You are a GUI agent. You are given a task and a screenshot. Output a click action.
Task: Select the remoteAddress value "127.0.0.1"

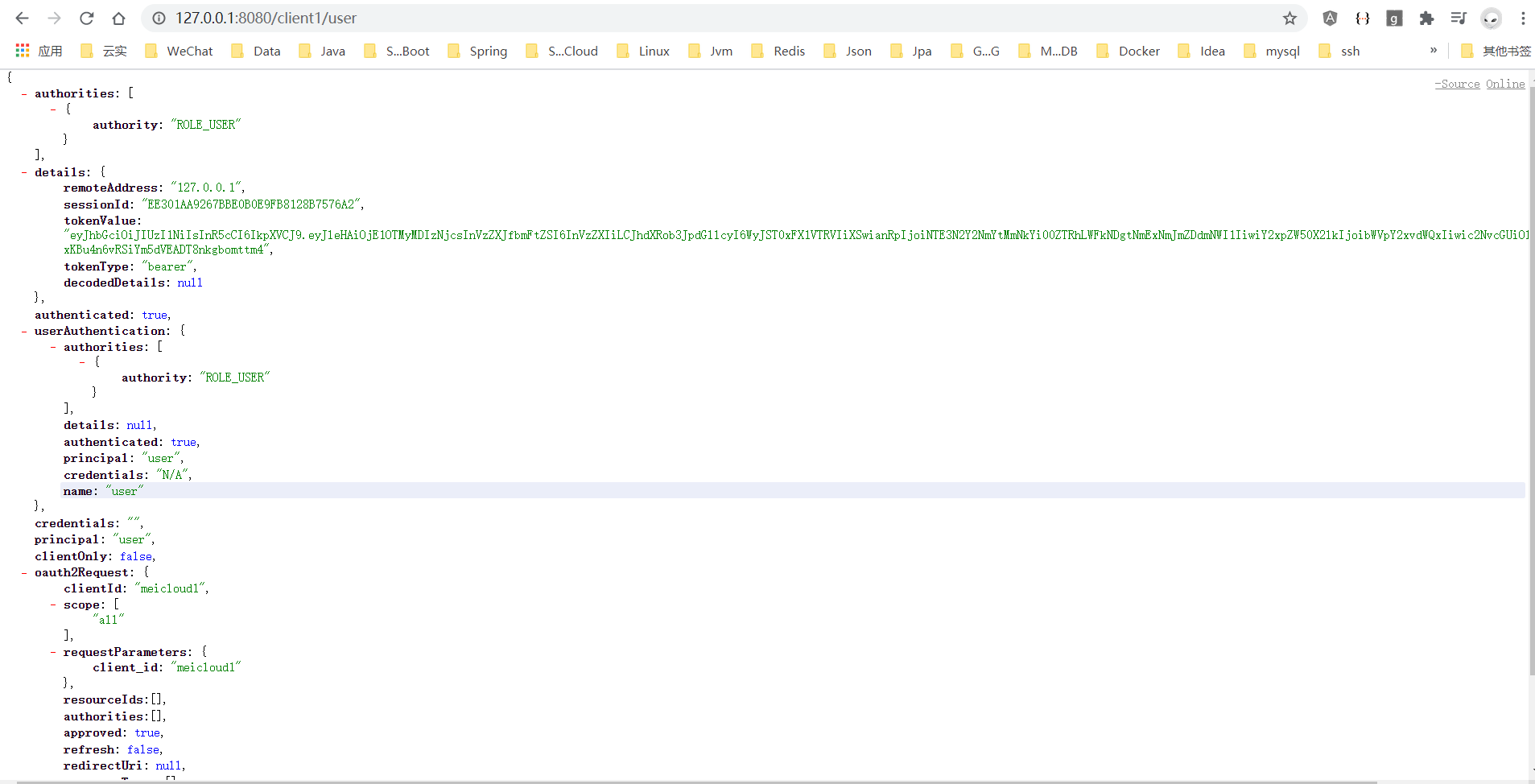(x=208, y=188)
